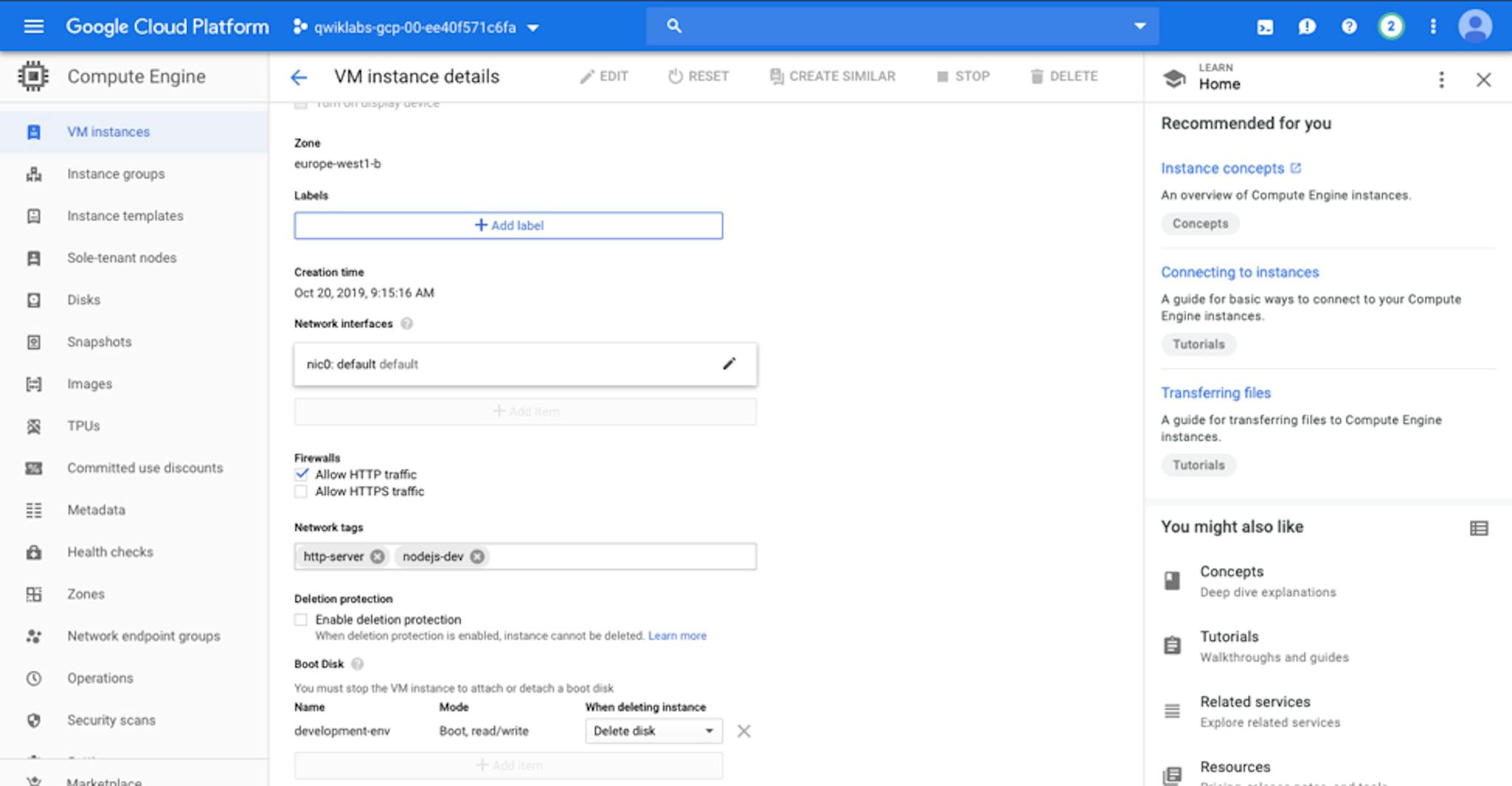Uncheck Allow HTTP traffic
Viewport: 1512px width, 786px height.
click(x=301, y=474)
